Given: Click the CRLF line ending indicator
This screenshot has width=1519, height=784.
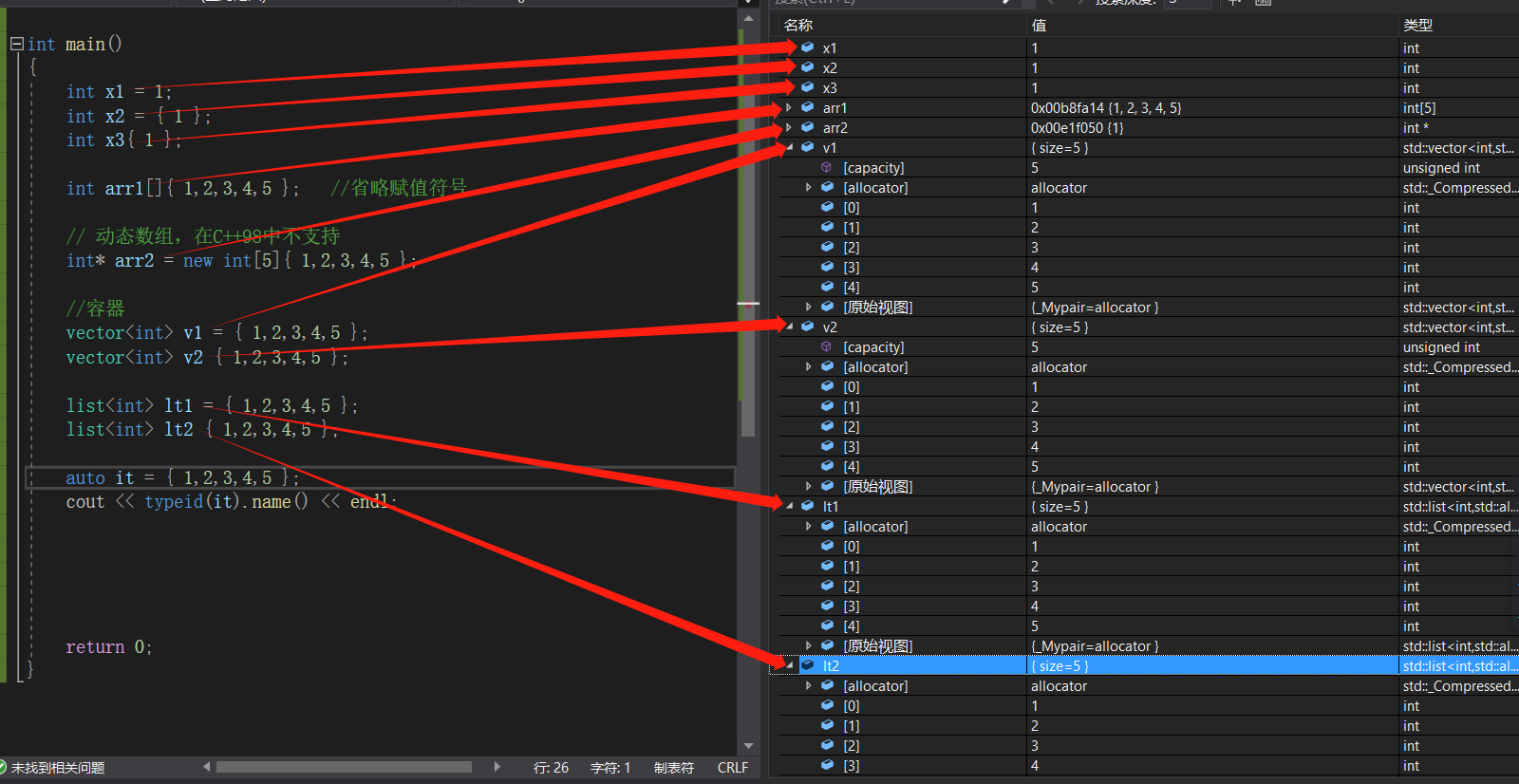Looking at the screenshot, I should click(732, 767).
